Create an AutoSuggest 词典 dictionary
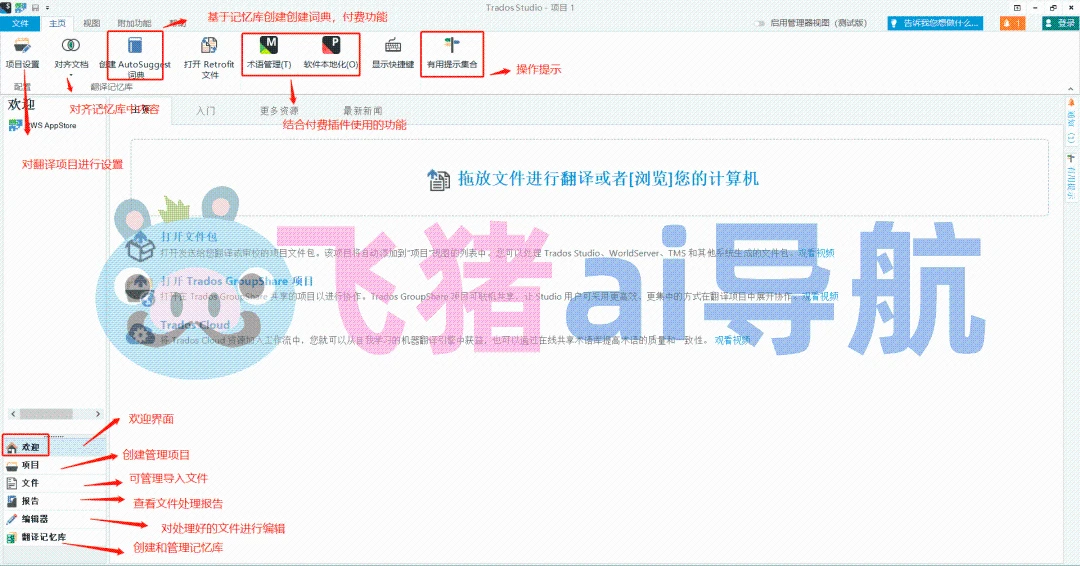1080x566 pixels. (135, 56)
